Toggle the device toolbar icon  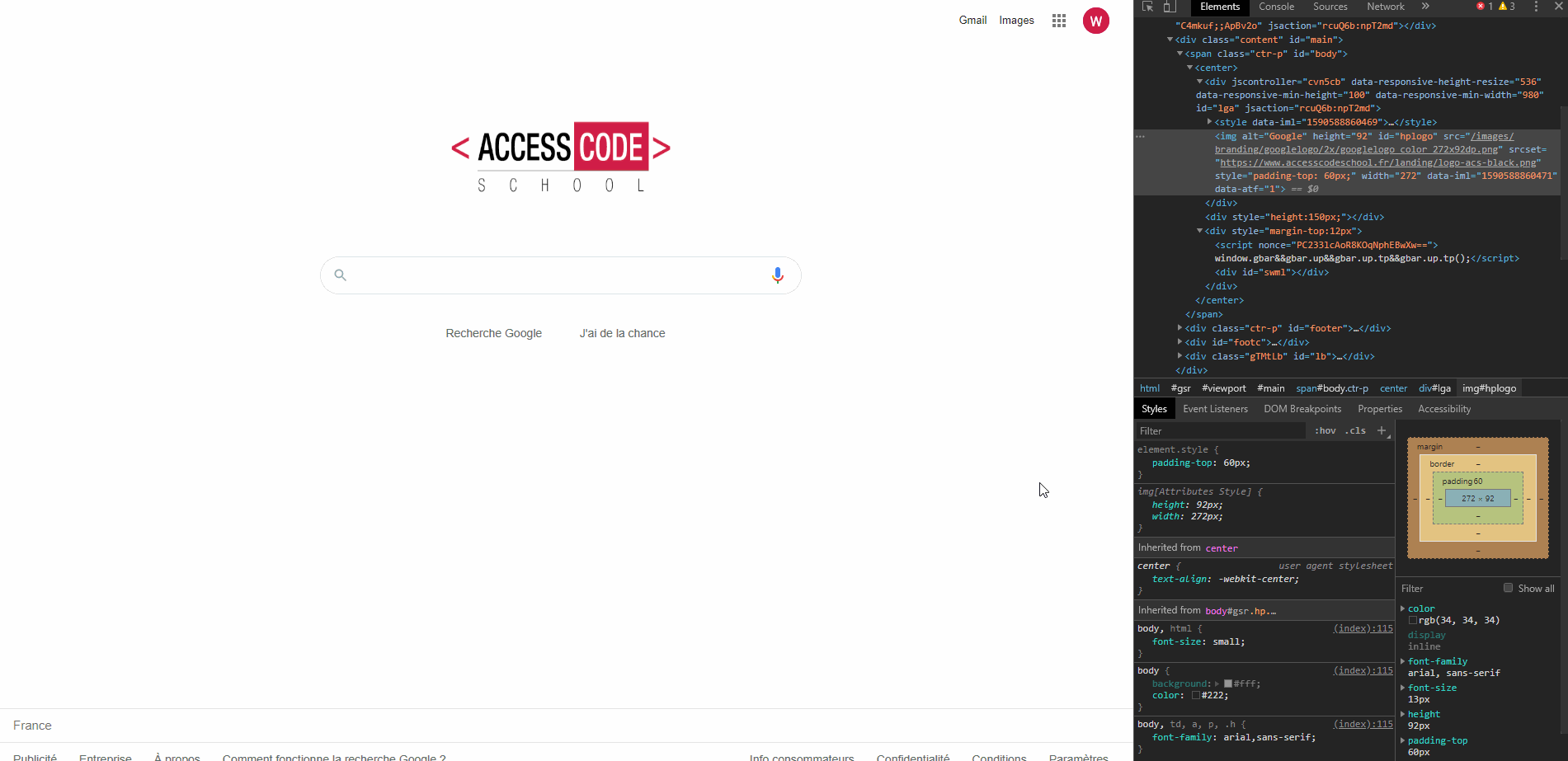(x=1170, y=7)
